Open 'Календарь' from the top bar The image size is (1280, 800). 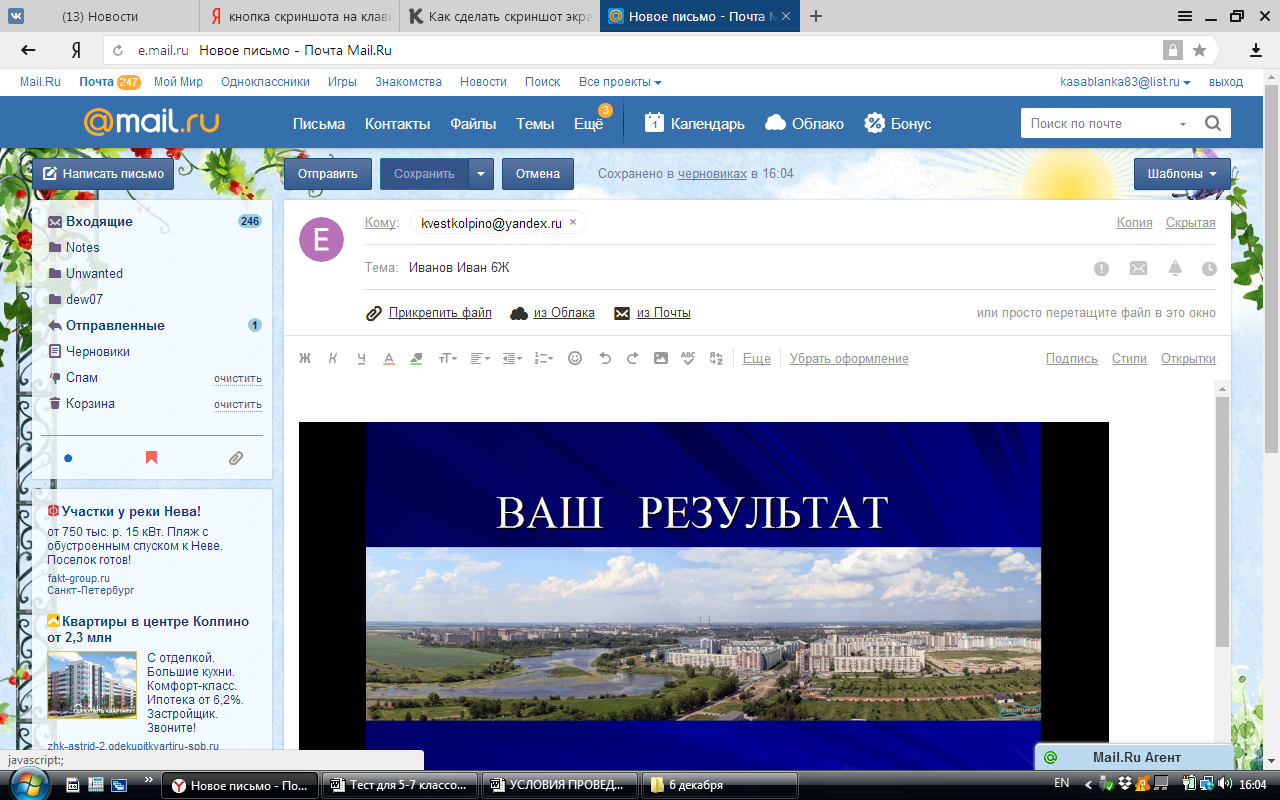[695, 124]
